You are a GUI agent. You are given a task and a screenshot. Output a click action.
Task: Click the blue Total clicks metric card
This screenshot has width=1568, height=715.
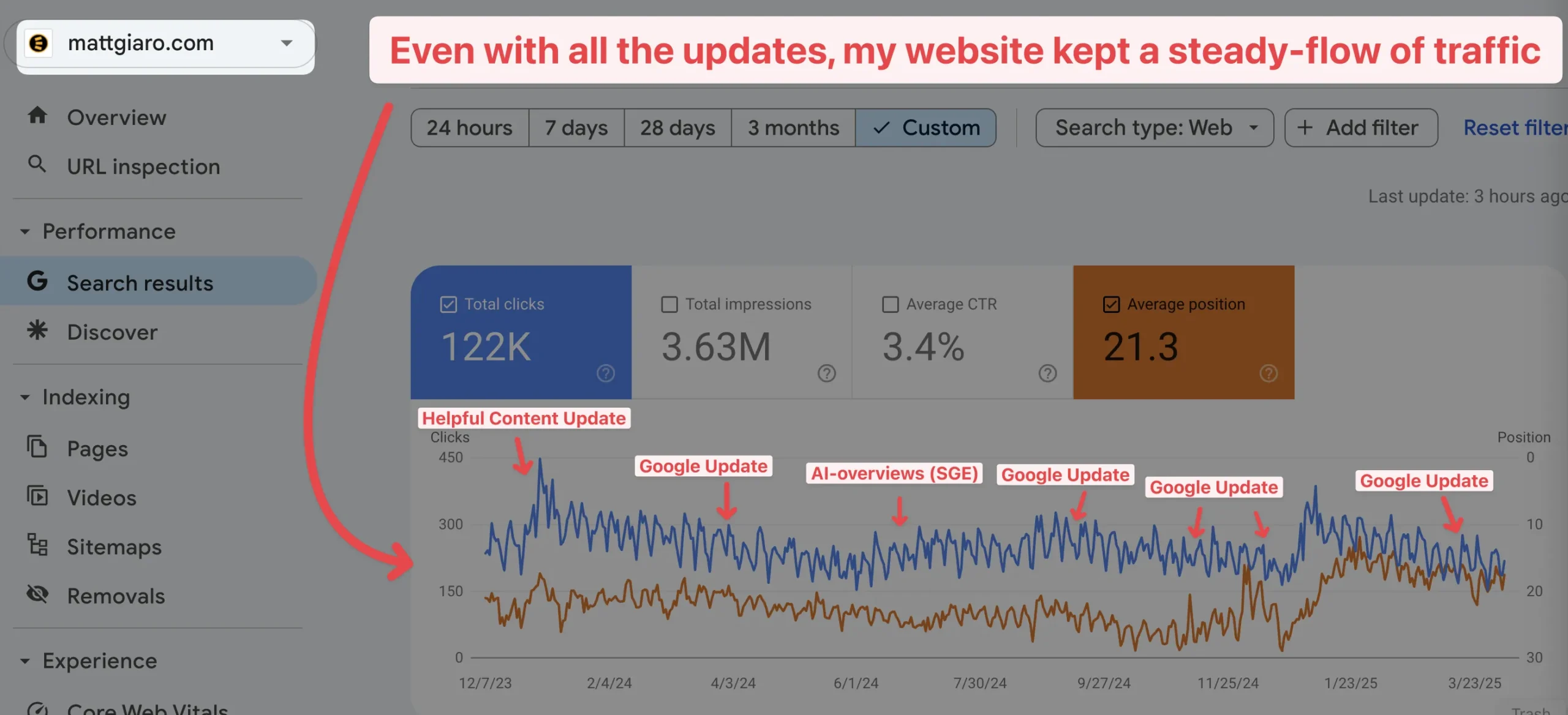[x=521, y=332]
